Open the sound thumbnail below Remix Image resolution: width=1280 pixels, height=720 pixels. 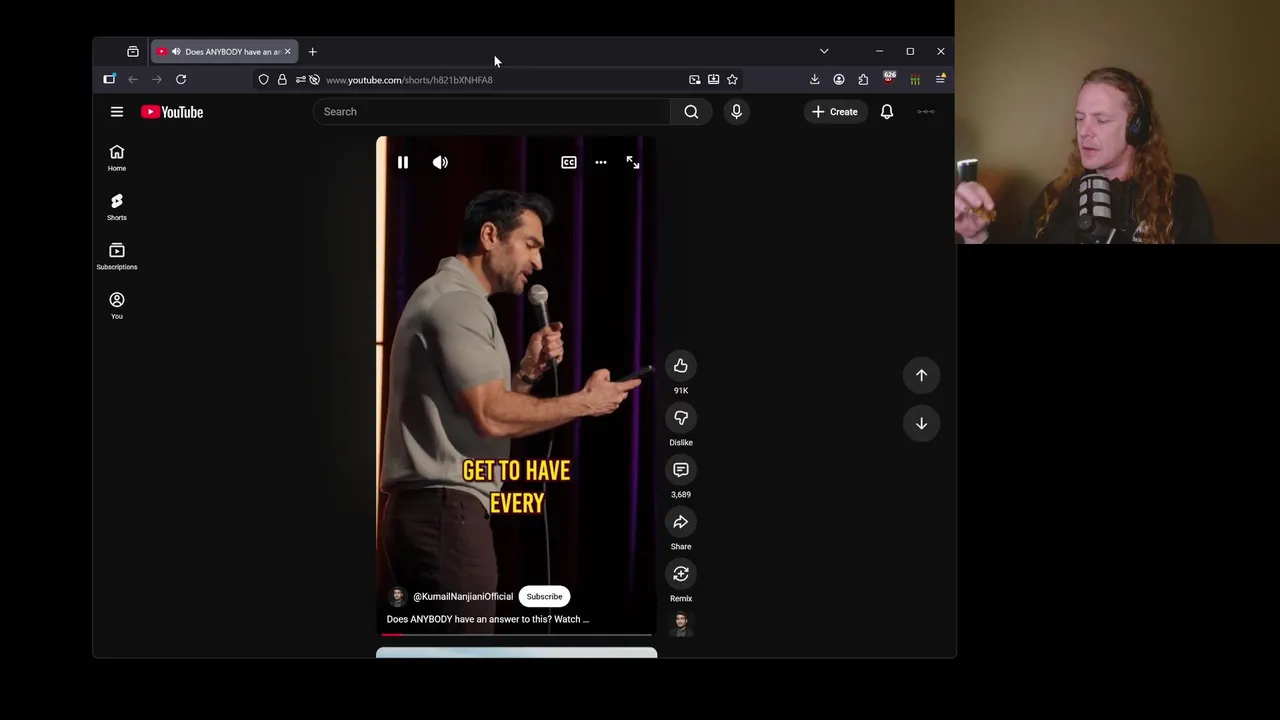tap(681, 624)
